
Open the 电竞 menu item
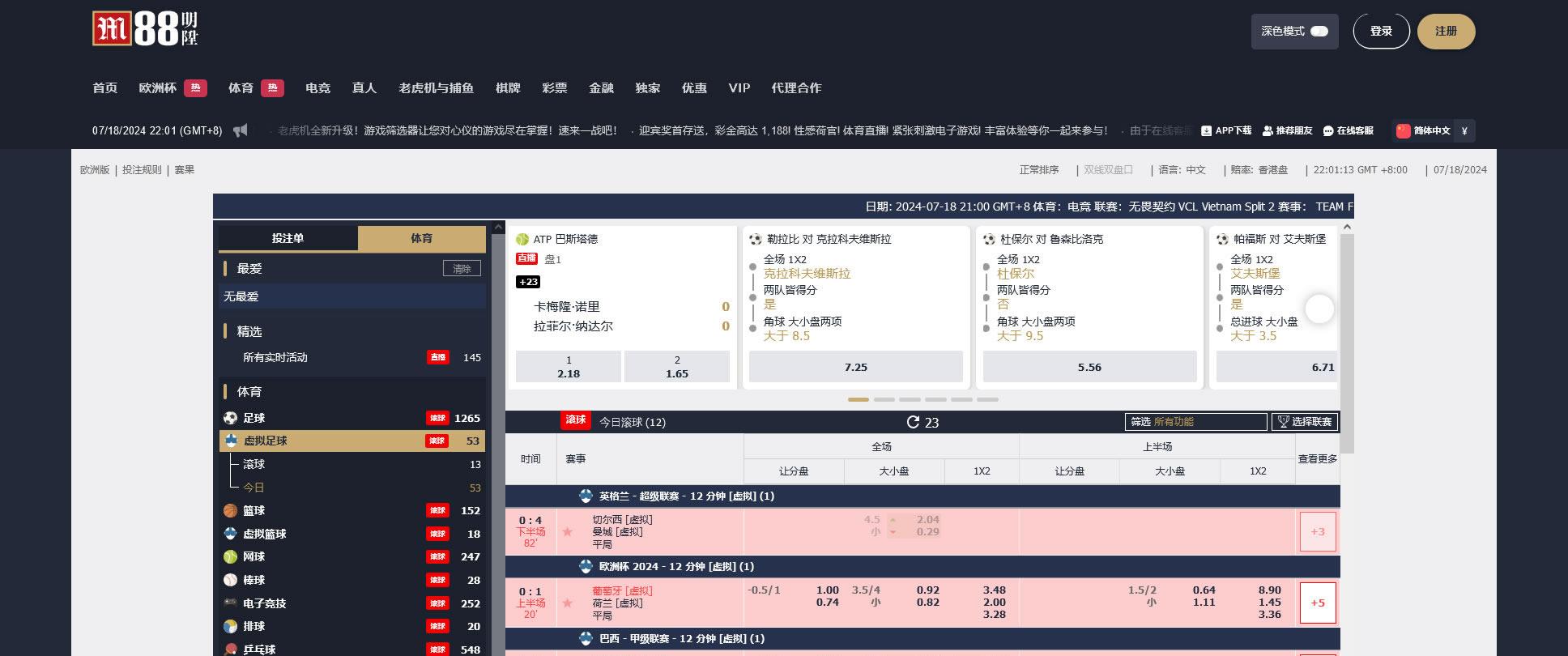317,88
